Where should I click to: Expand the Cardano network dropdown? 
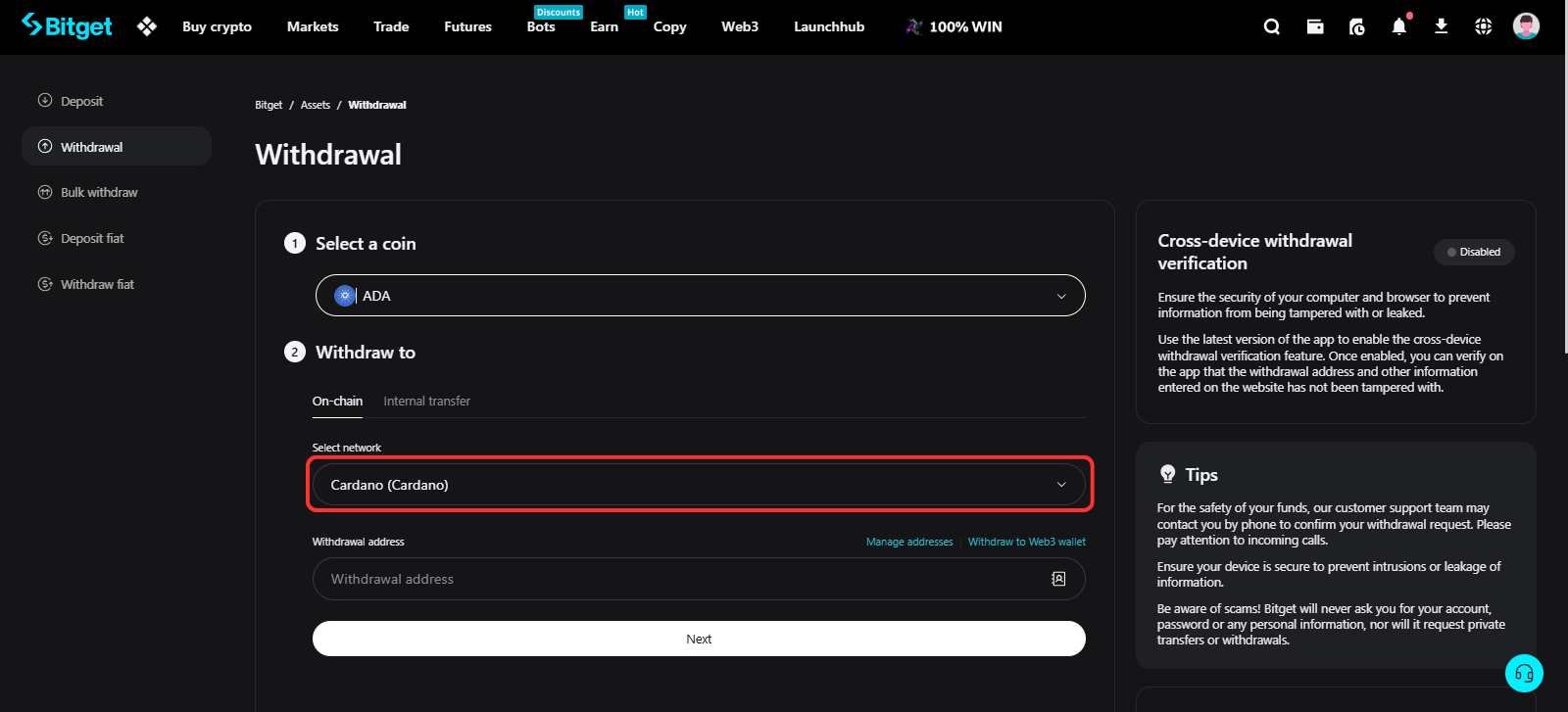[x=699, y=485]
